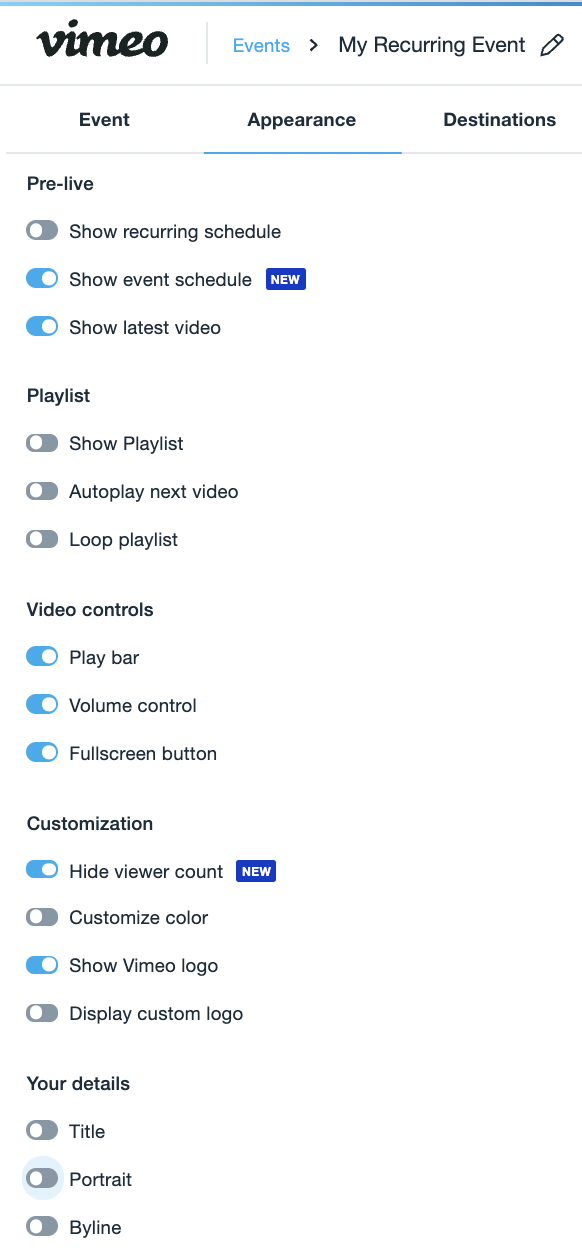Click the Vimeo logo

[102, 43]
